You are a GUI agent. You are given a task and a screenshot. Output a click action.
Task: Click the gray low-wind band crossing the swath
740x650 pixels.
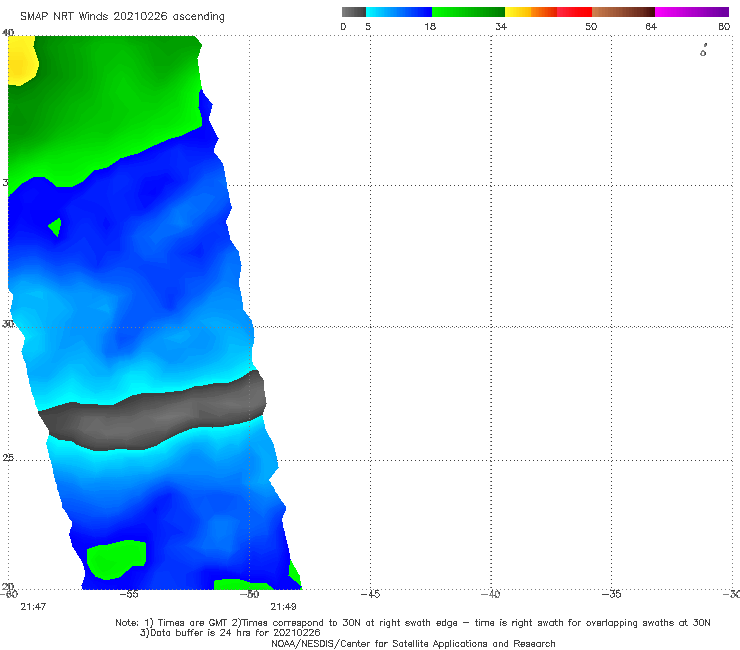coord(153,413)
